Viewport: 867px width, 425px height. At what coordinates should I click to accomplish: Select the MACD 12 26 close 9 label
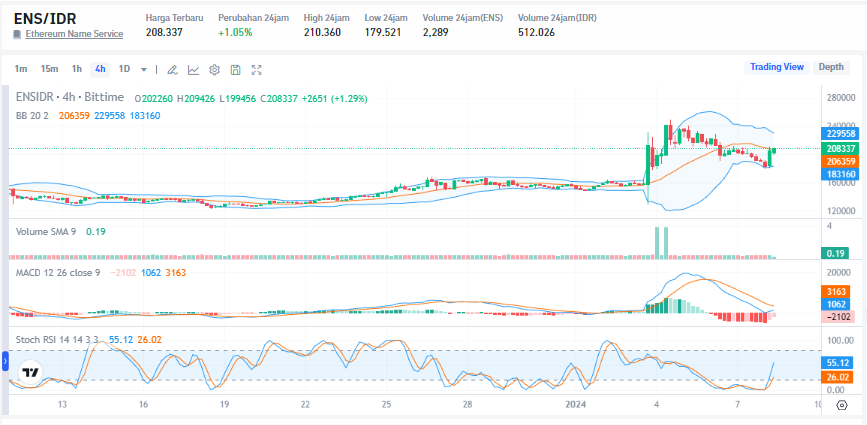pyautogui.click(x=58, y=272)
